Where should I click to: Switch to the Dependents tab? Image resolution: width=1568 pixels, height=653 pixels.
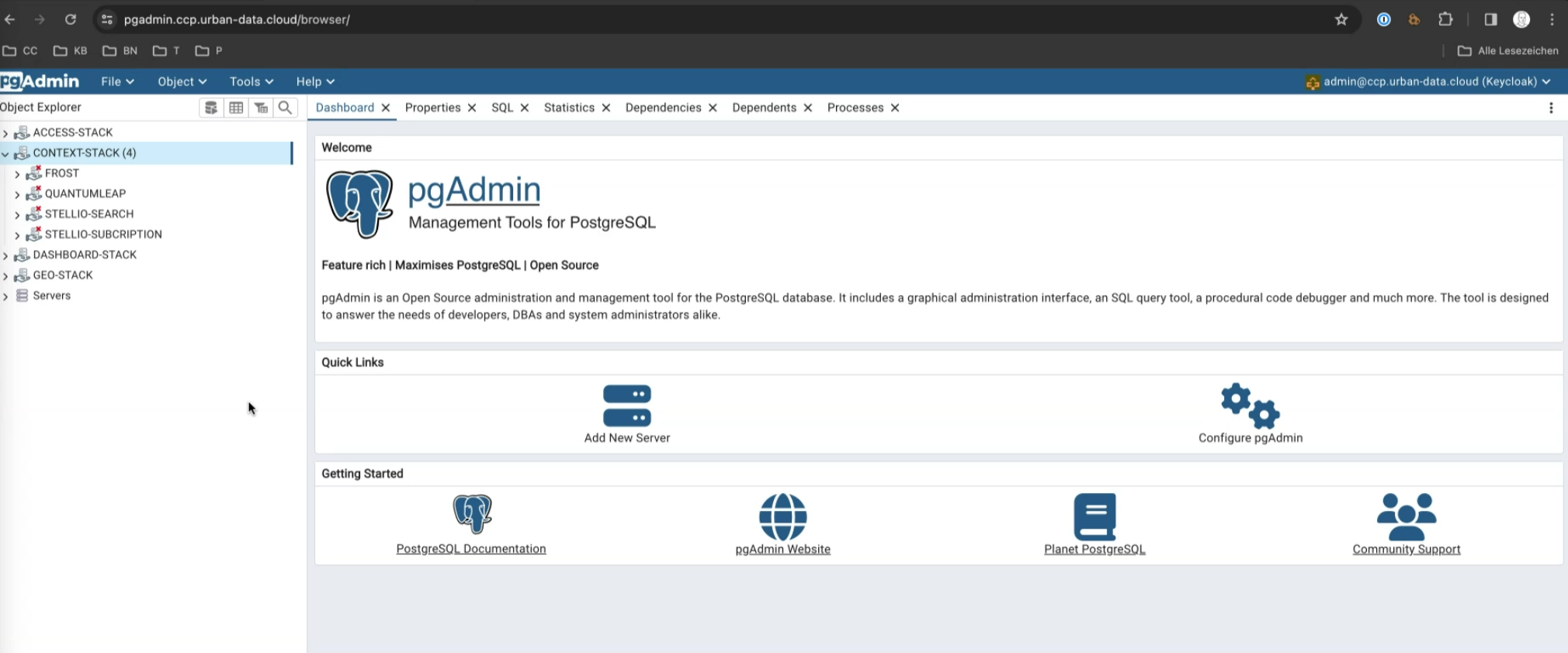point(764,108)
